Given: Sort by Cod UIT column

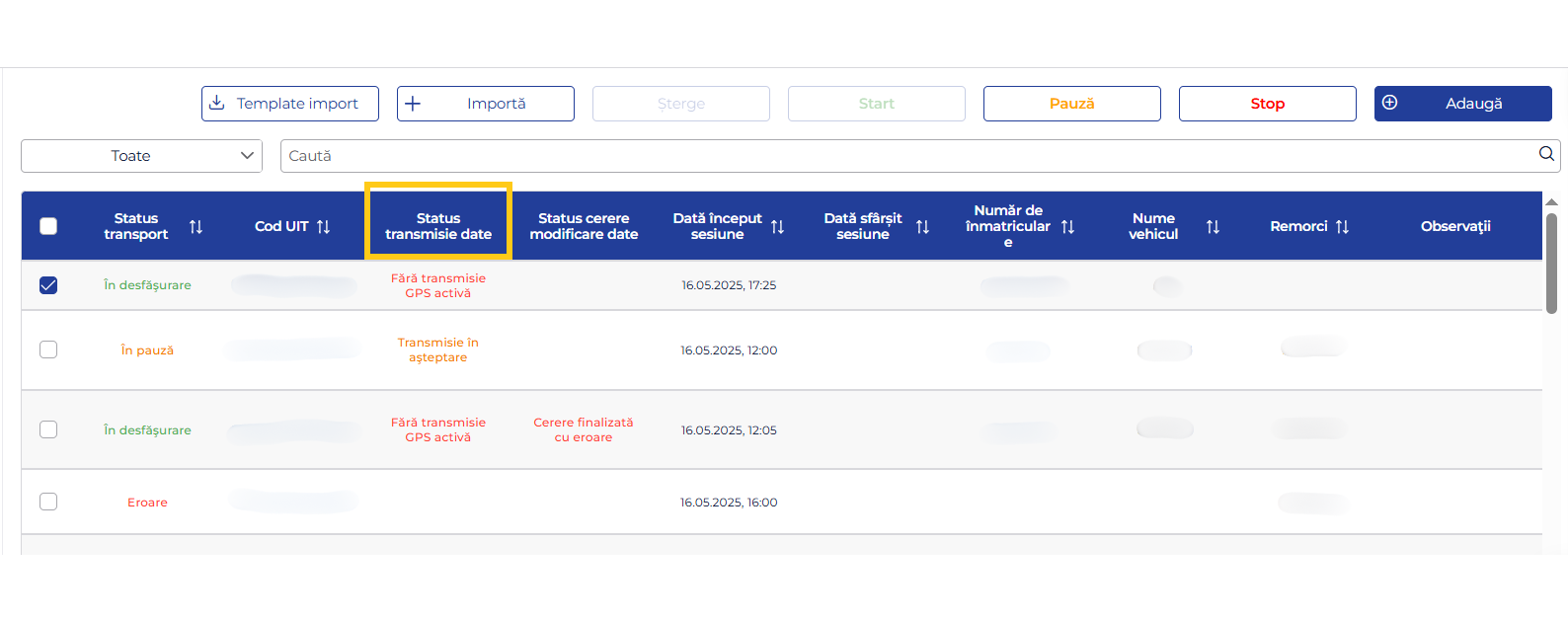Looking at the screenshot, I should [x=323, y=227].
